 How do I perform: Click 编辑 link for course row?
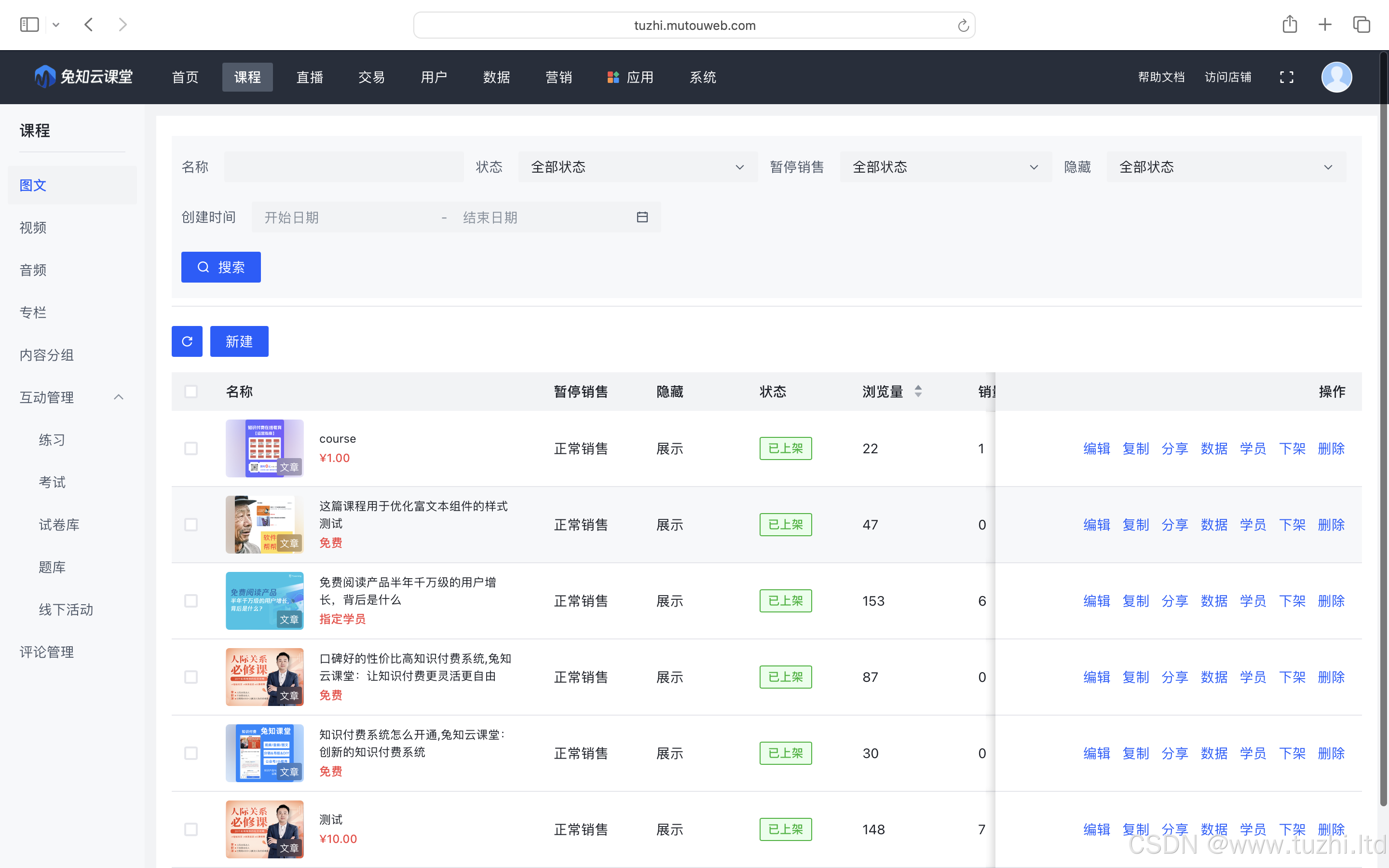1096,448
